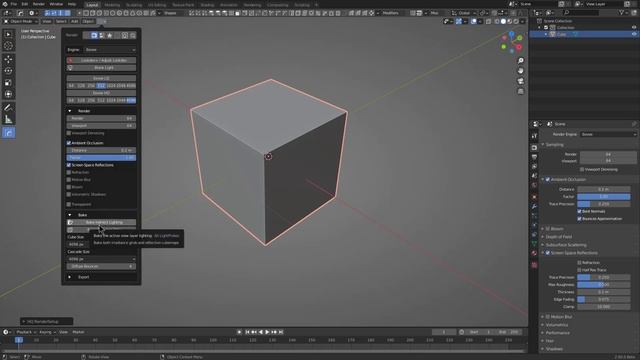This screenshot has height=360, width=640.
Task: Hide the Cube in the outliner
Action: (x=634, y=34)
